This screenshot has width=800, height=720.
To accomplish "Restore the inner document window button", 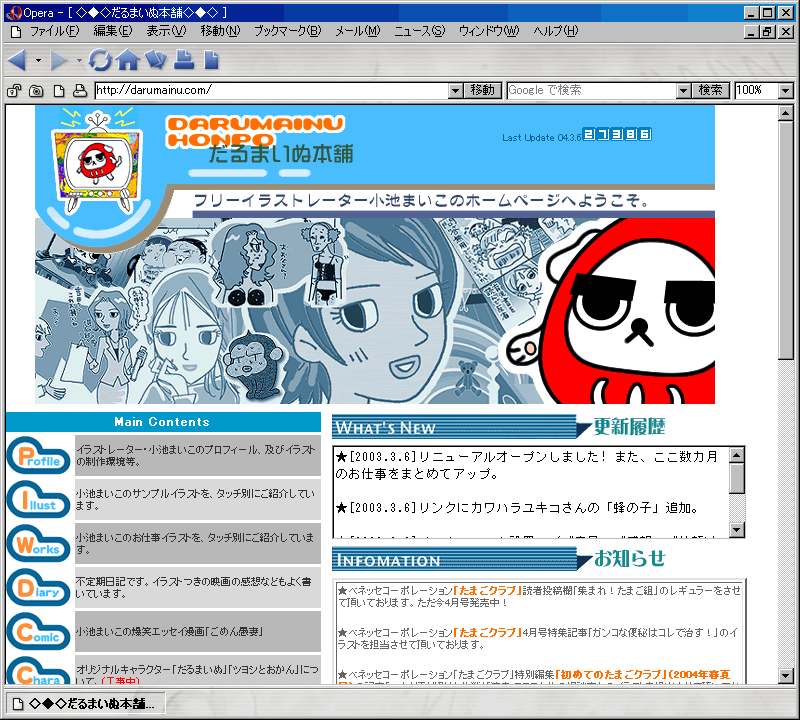I will coord(767,32).
